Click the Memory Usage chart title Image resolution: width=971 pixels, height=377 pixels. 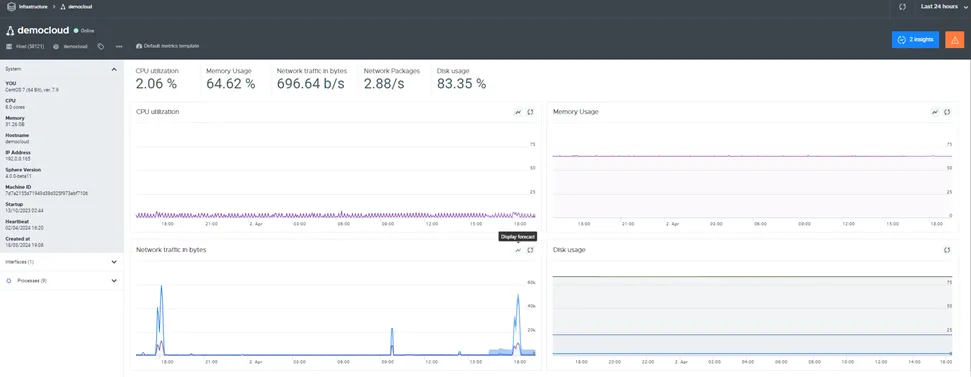pyautogui.click(x=575, y=112)
